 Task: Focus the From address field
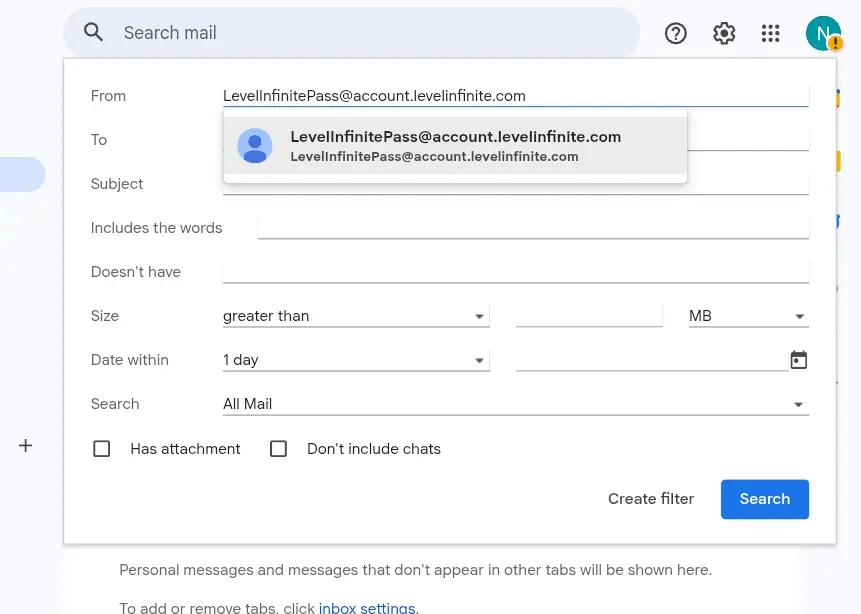coord(516,96)
